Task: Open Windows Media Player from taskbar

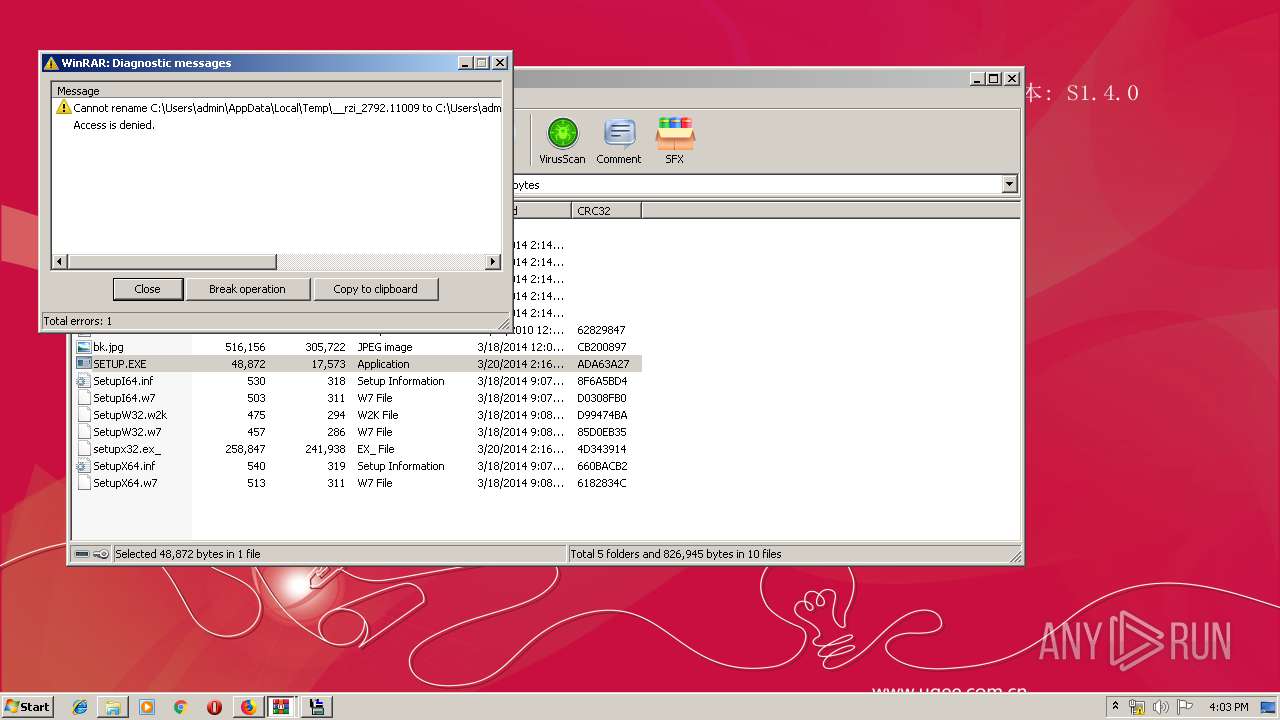Action: (x=147, y=707)
